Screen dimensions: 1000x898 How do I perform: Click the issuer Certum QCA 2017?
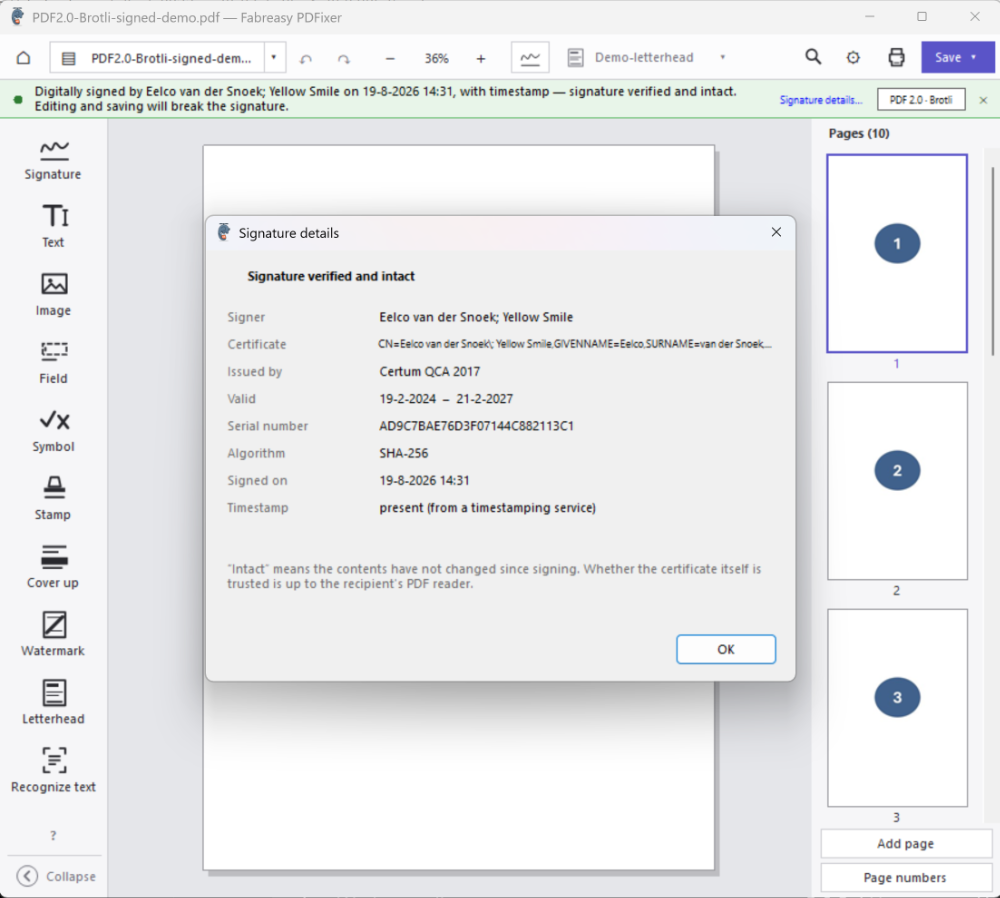tap(430, 372)
